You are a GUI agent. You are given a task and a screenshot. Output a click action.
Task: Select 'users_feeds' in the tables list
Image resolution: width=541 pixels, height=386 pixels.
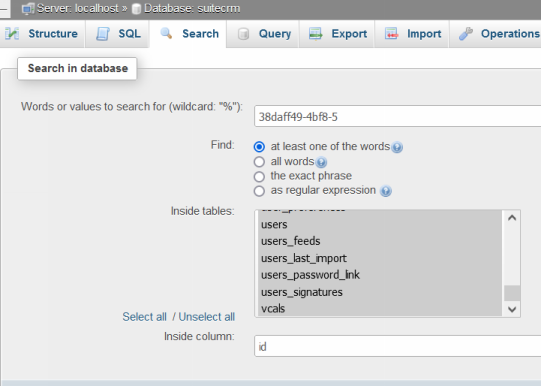tap(380, 241)
